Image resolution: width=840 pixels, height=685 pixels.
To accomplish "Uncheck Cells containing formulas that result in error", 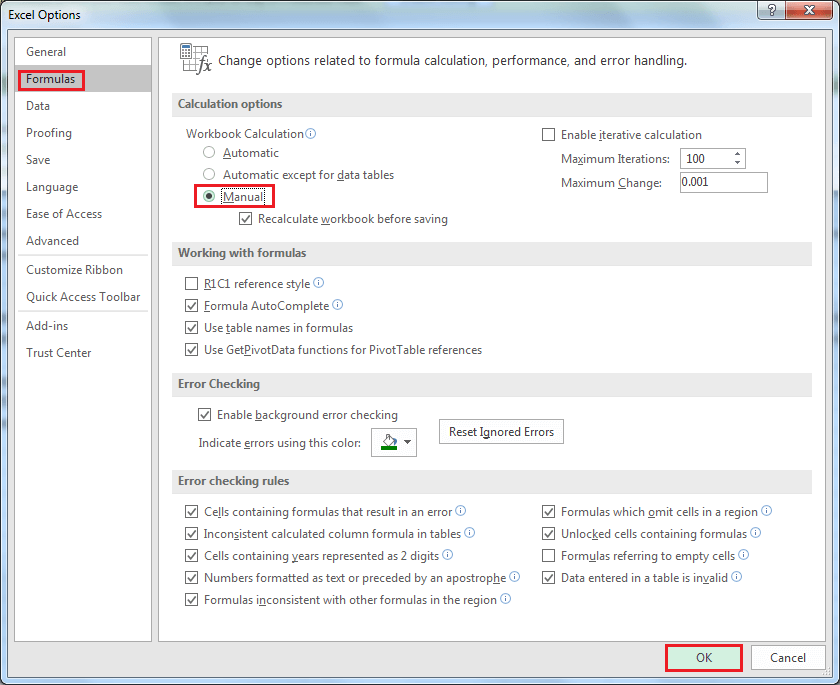I will click(x=191, y=511).
